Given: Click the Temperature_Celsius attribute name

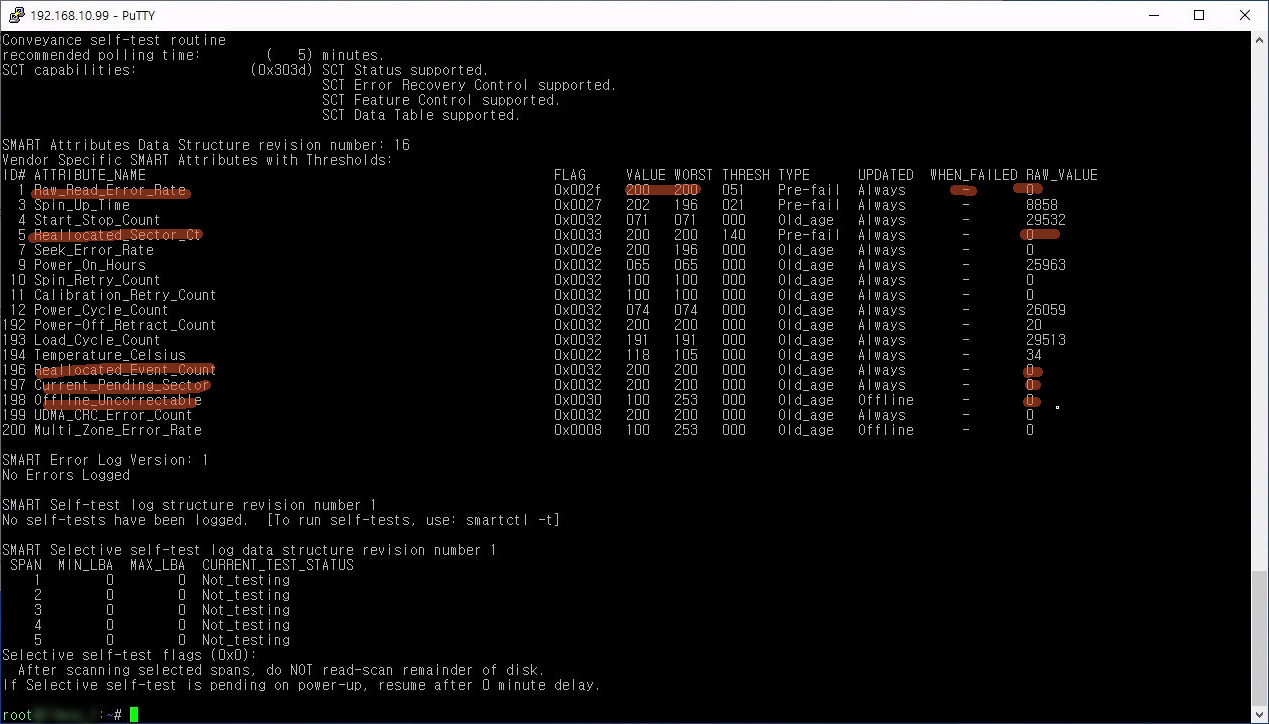Looking at the screenshot, I should click(110, 355).
